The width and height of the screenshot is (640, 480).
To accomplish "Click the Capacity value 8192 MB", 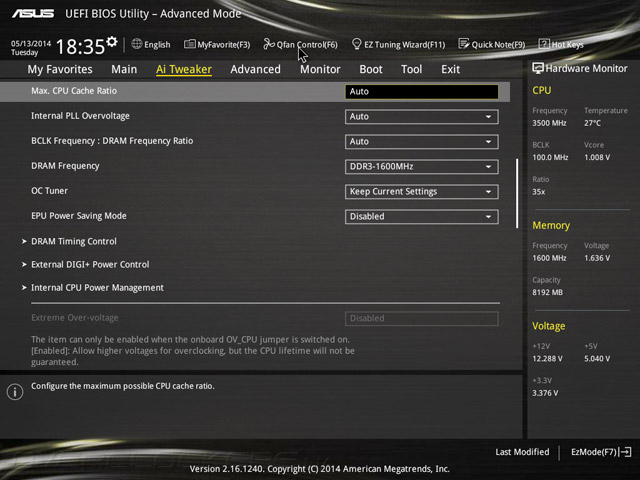I will point(547,292).
